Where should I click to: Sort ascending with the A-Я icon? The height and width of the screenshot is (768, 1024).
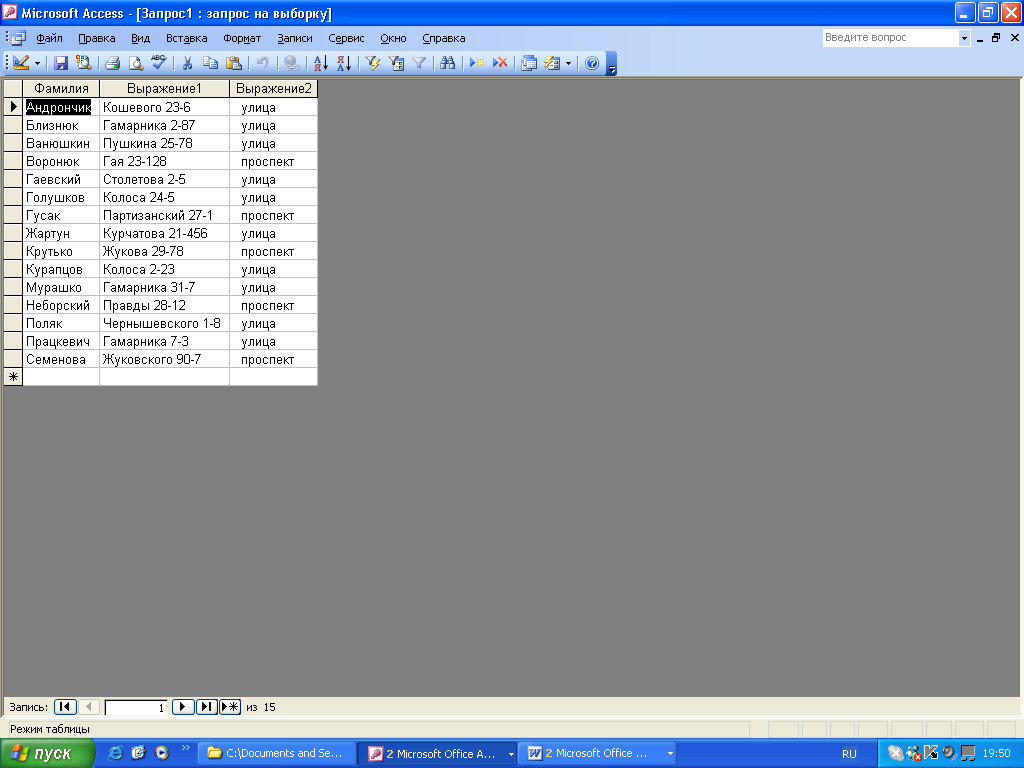tap(321, 63)
